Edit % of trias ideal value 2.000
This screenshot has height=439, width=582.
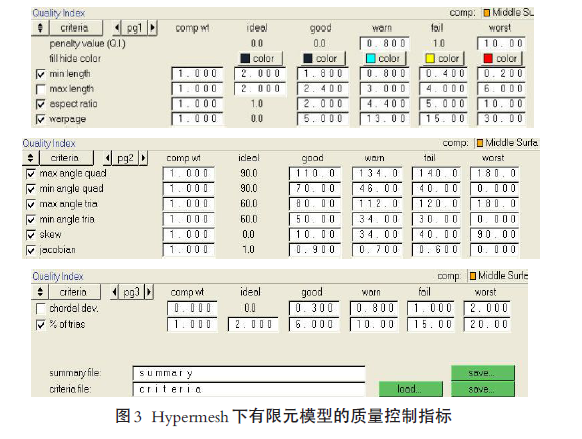point(253,324)
